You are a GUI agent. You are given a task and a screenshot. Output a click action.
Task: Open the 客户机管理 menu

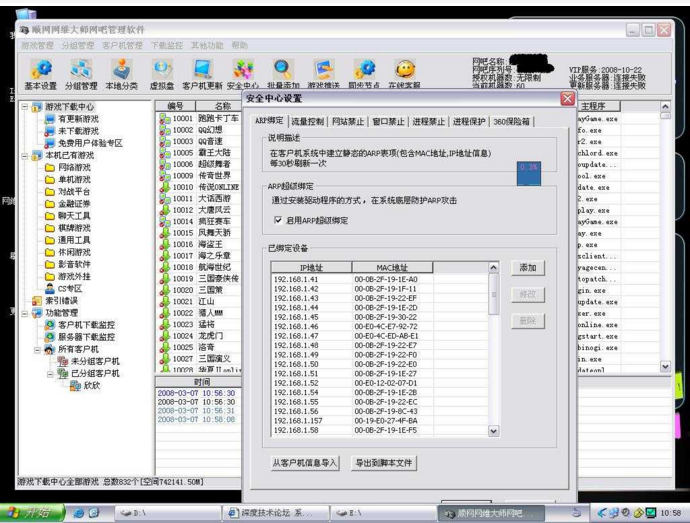tap(122, 45)
